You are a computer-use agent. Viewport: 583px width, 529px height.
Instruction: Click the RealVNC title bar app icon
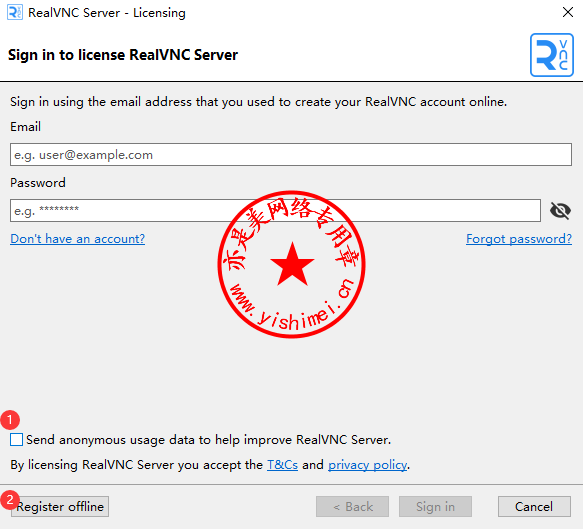(15, 12)
